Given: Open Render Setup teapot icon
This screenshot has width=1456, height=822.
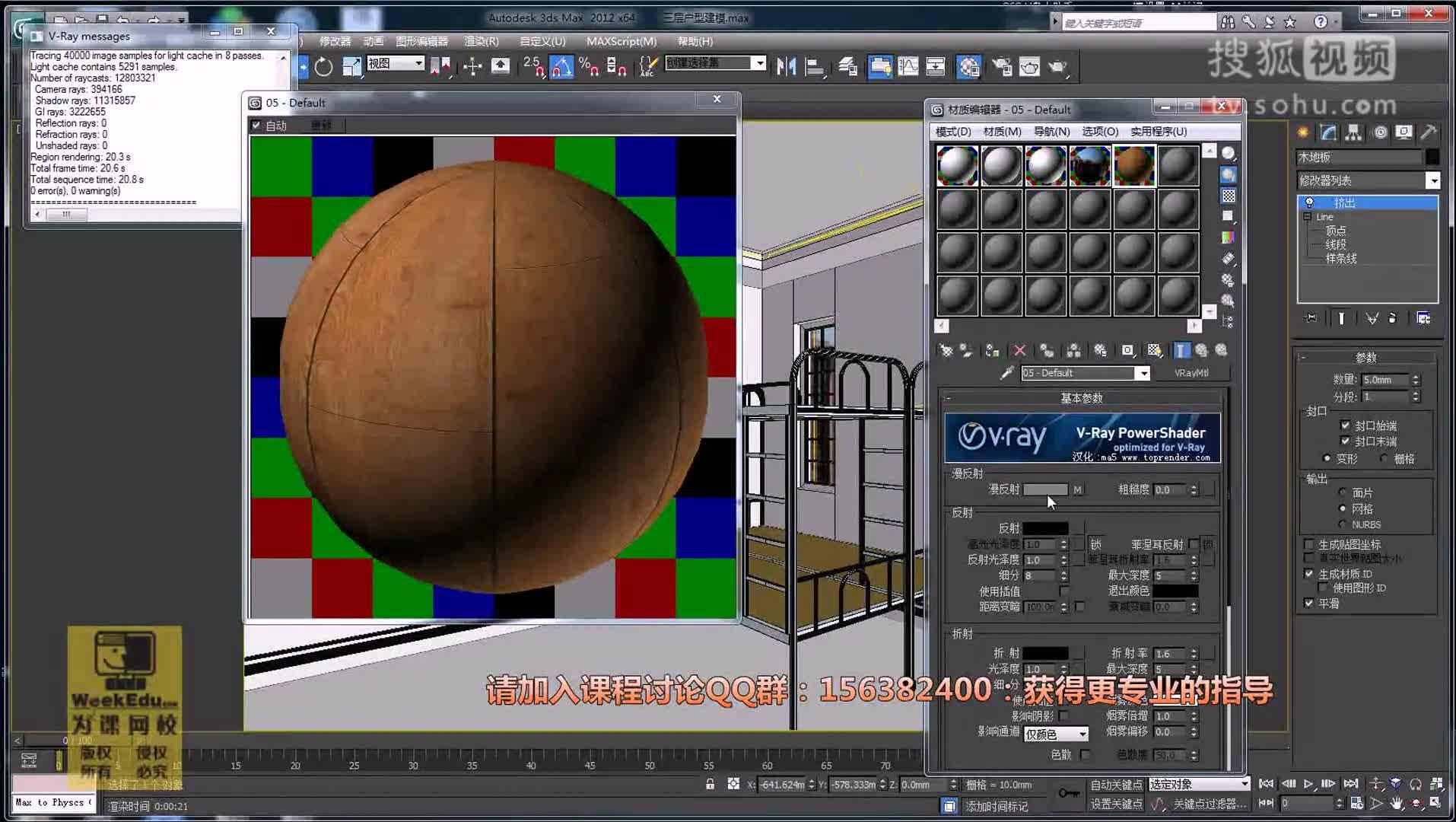Looking at the screenshot, I should 1003,67.
